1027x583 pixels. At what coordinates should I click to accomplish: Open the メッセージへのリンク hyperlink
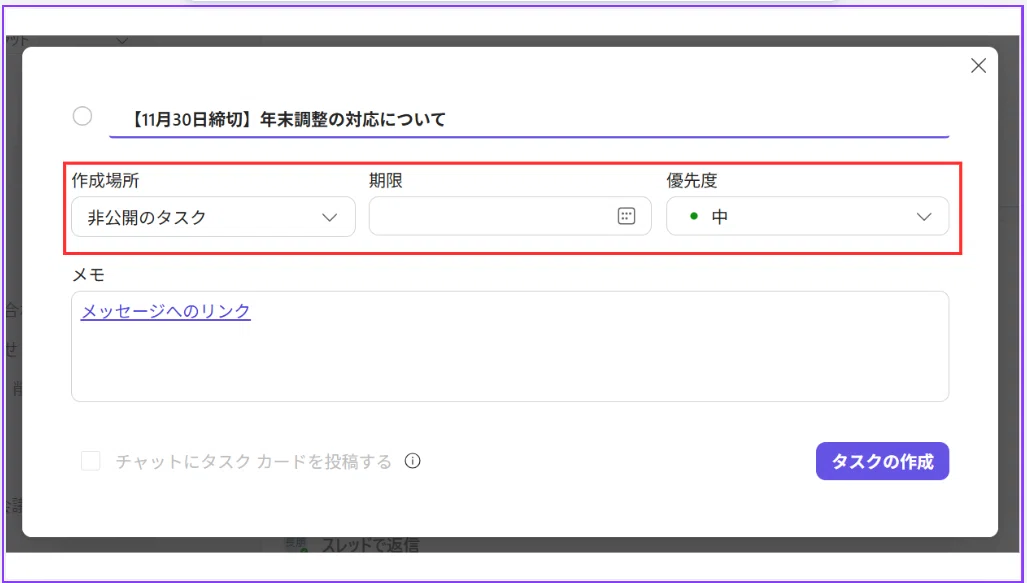click(x=166, y=310)
